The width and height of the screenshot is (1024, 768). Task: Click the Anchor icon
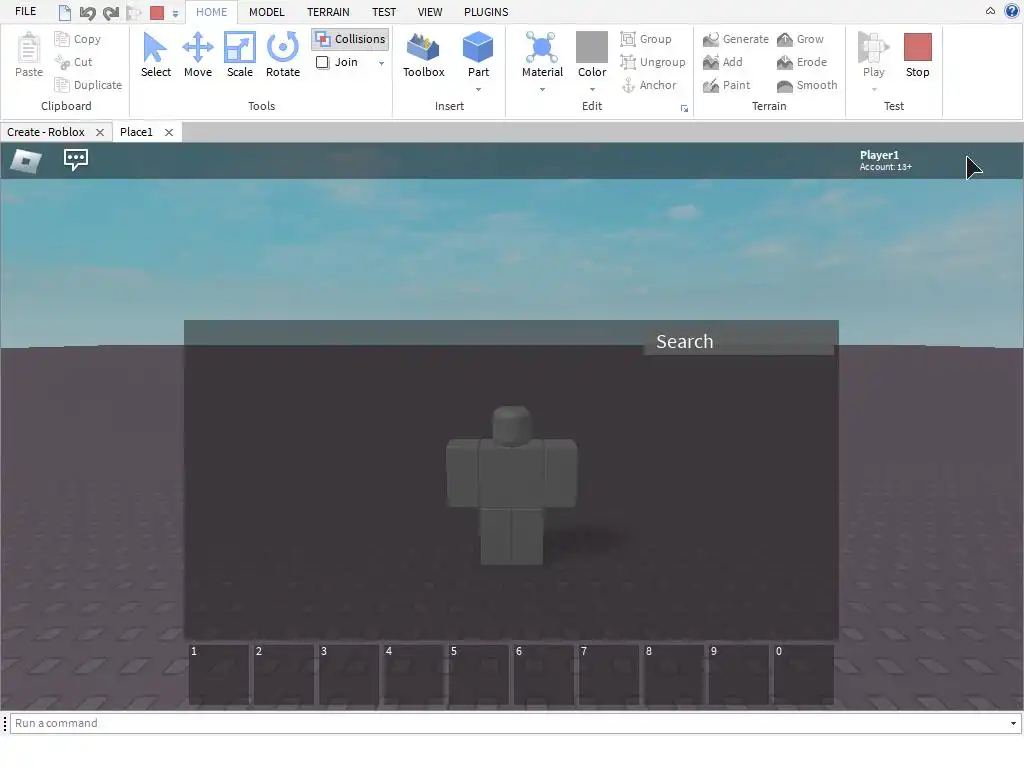(628, 85)
